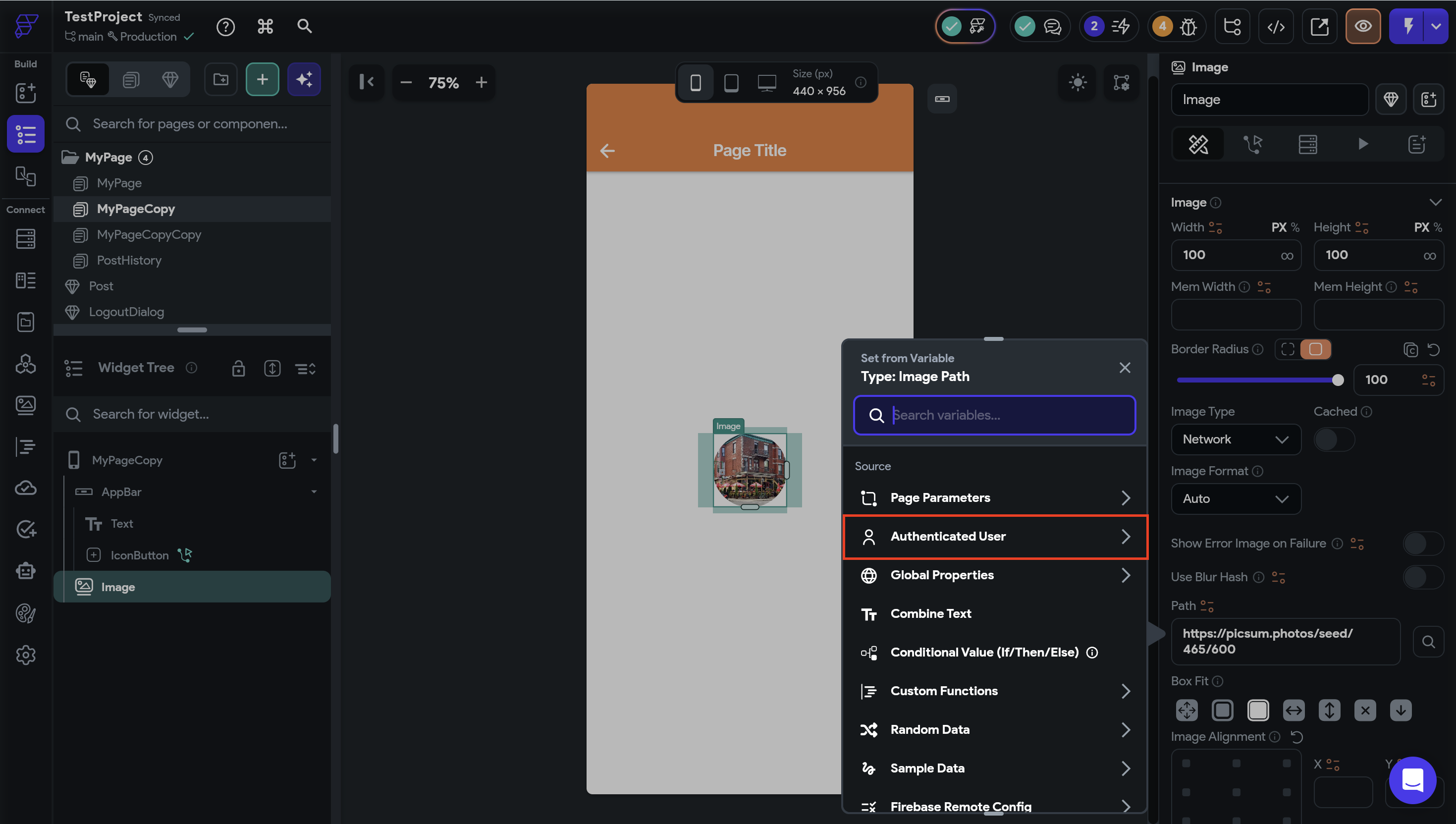The image size is (1456, 824).
Task: Toggle canvas light mode sun icon
Action: [1078, 83]
